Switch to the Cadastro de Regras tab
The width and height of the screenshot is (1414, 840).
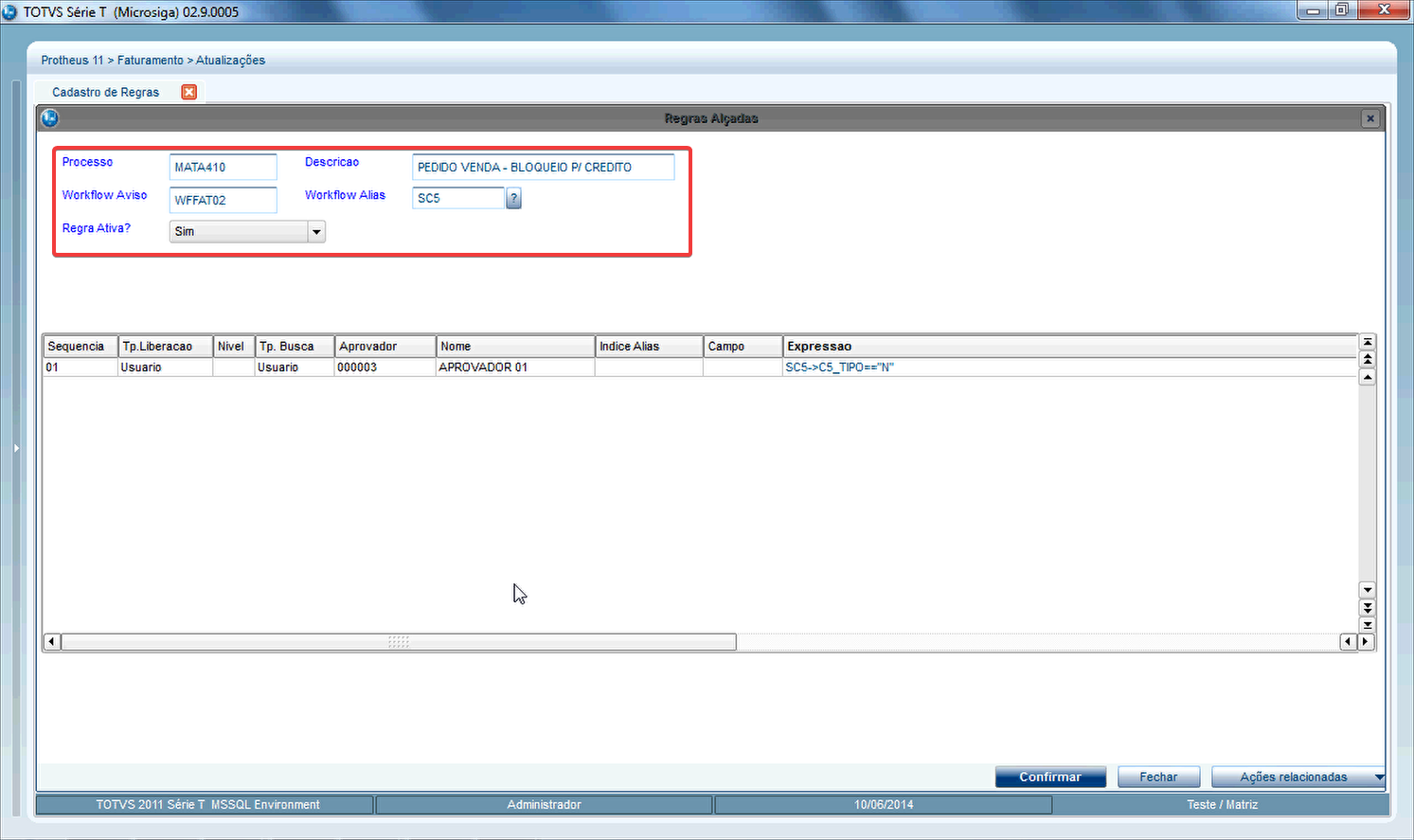point(105,92)
